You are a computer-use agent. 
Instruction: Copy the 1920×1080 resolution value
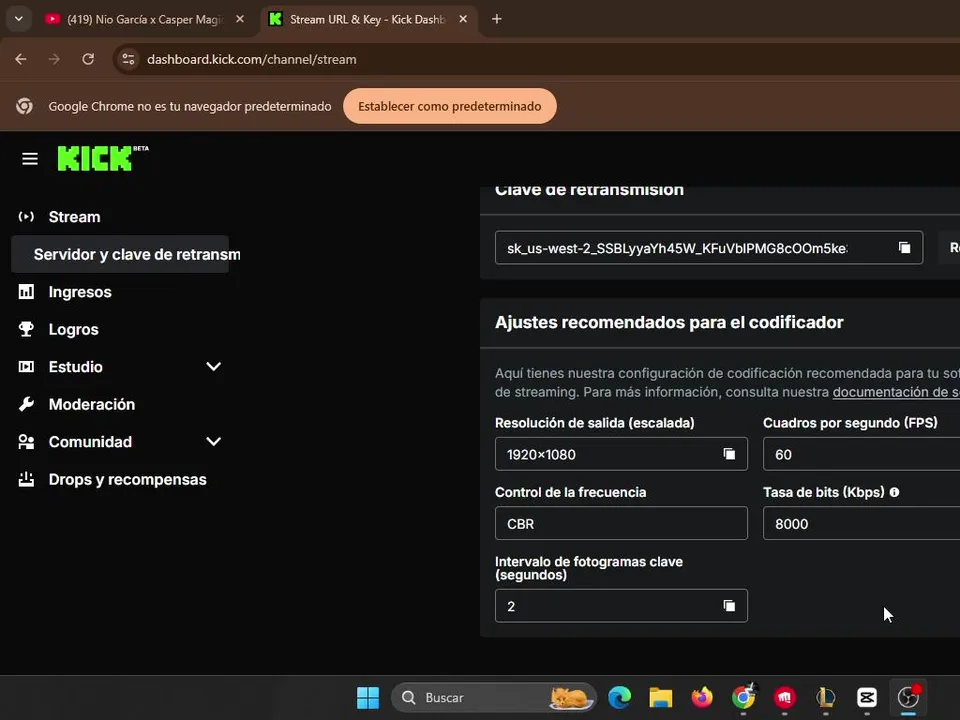pos(729,454)
